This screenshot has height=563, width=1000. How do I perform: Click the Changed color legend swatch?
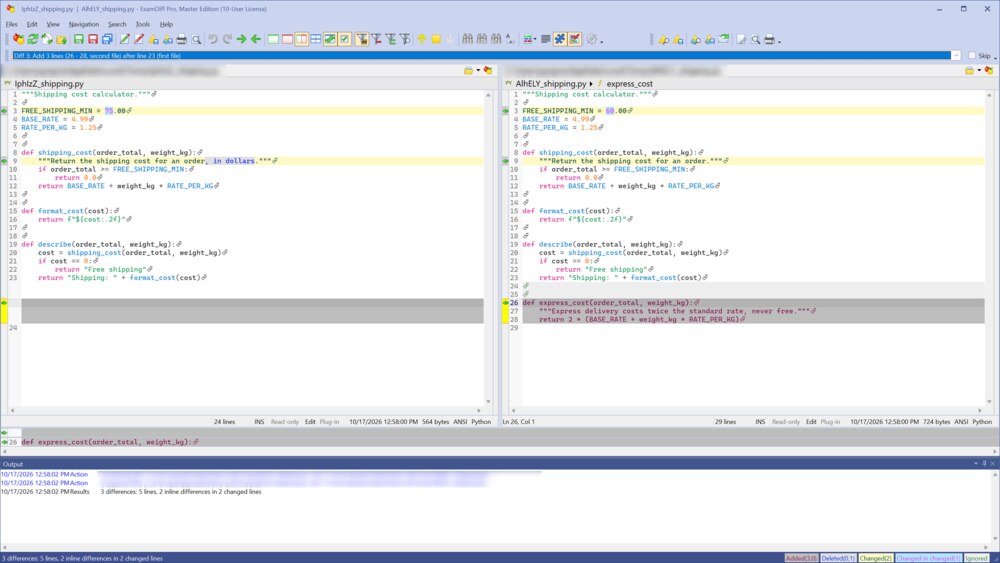coord(875,558)
